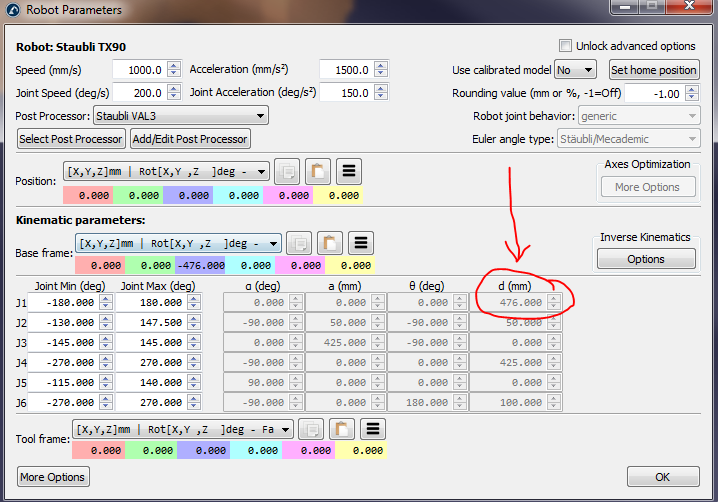This screenshot has height=502, width=718.
Task: Copy the Base frame values
Action: coord(298,243)
